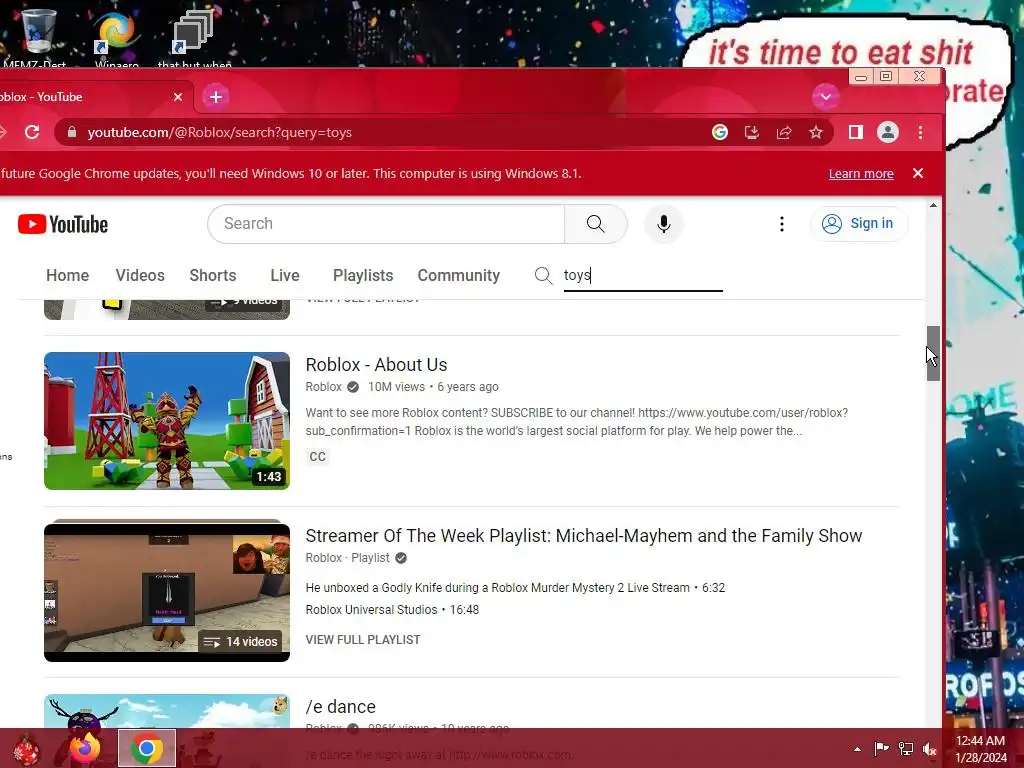Open the Playlists tab

tap(363, 276)
